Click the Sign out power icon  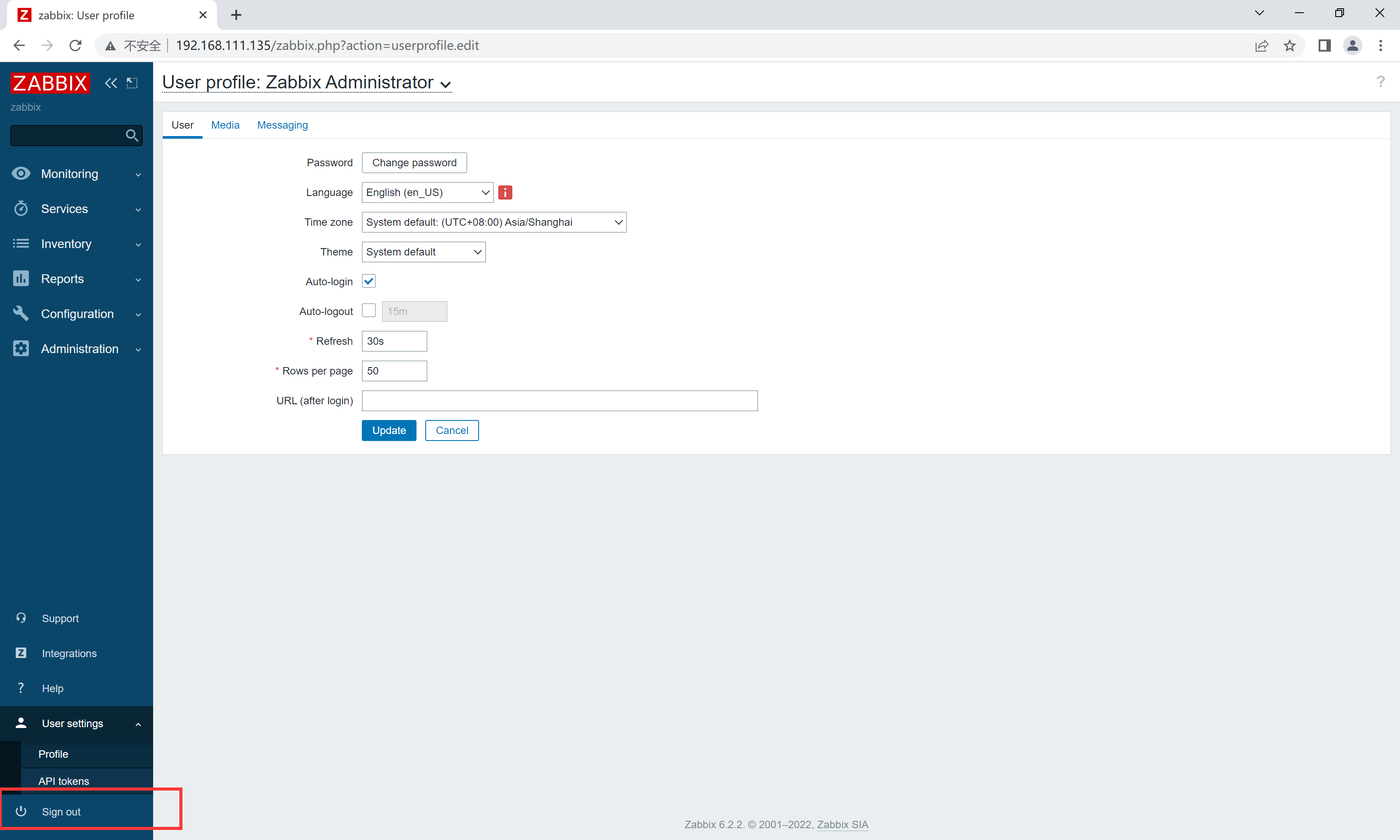[x=21, y=811]
